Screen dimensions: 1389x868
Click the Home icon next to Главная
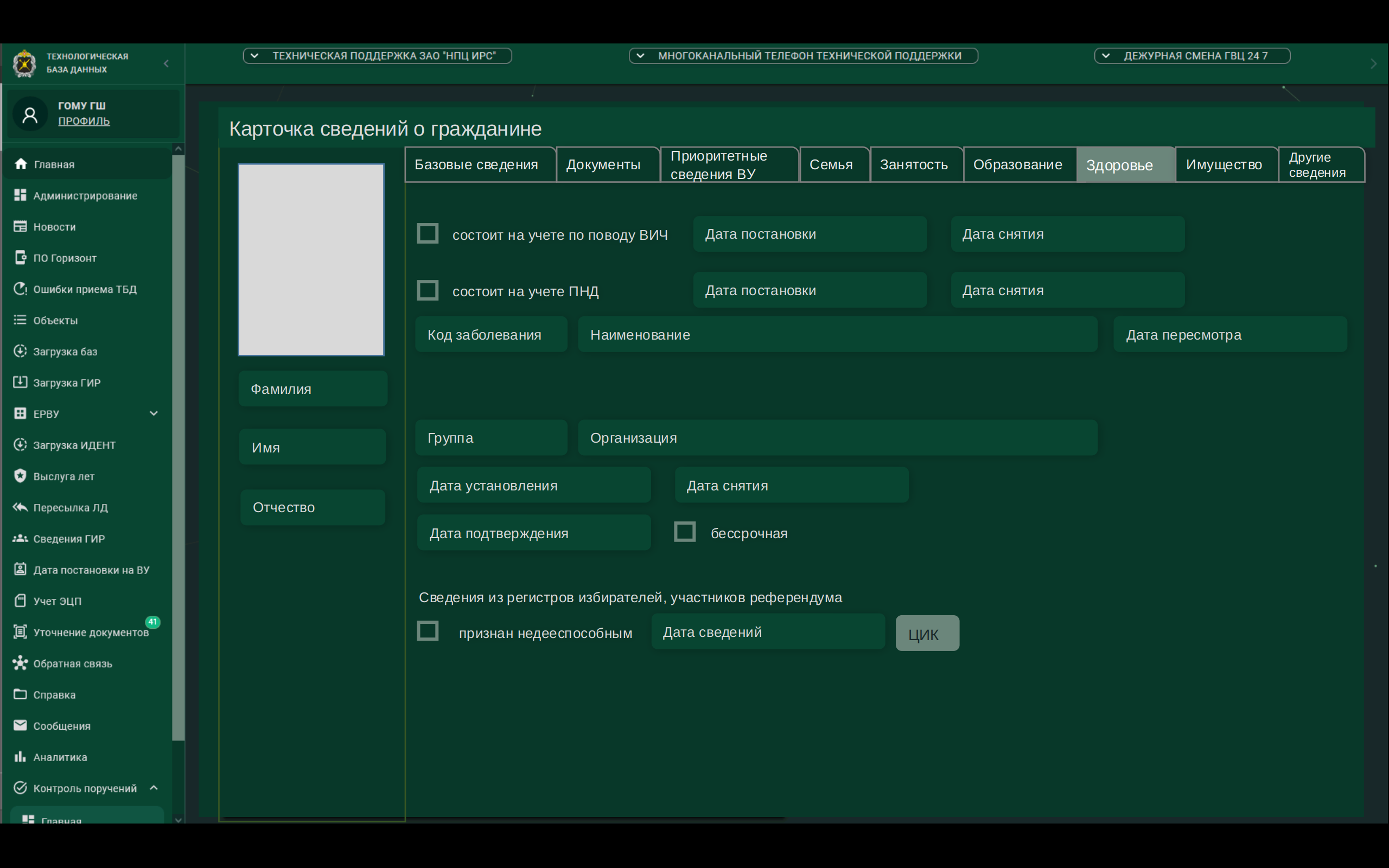(21, 164)
